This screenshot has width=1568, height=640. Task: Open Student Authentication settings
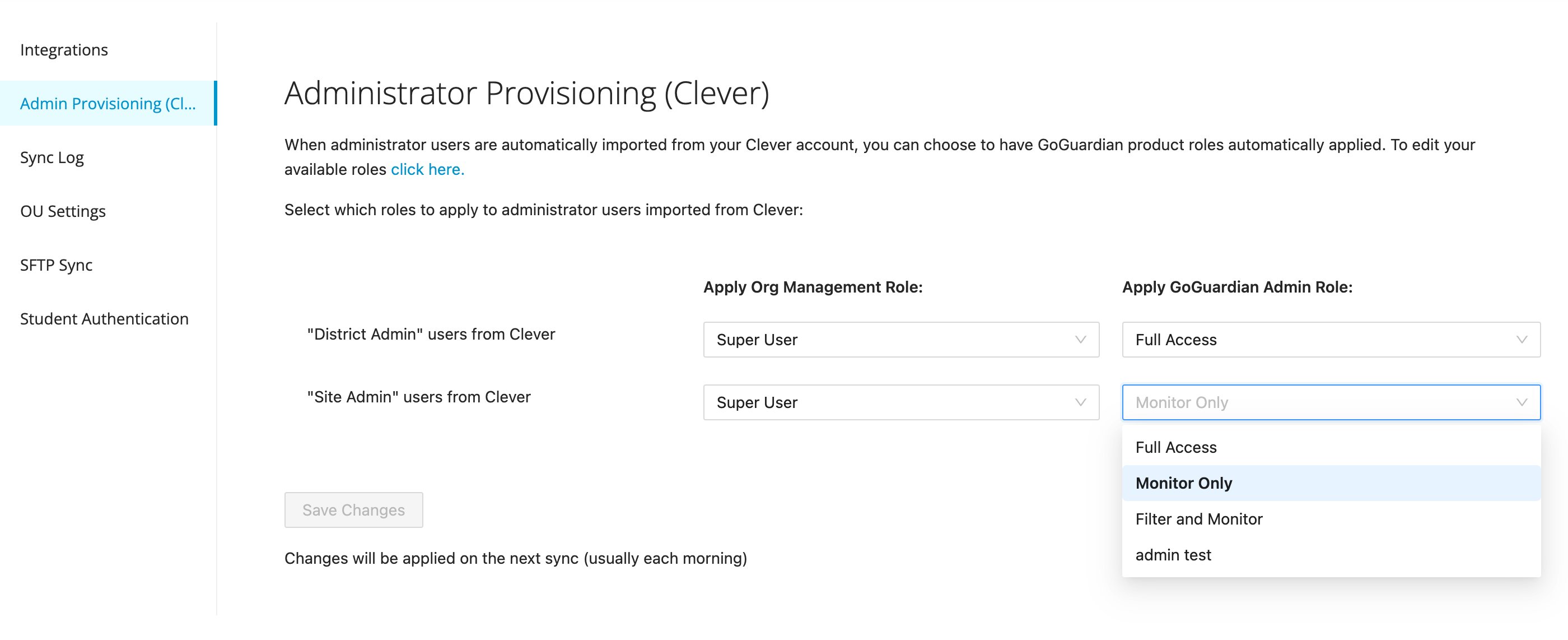click(x=104, y=318)
